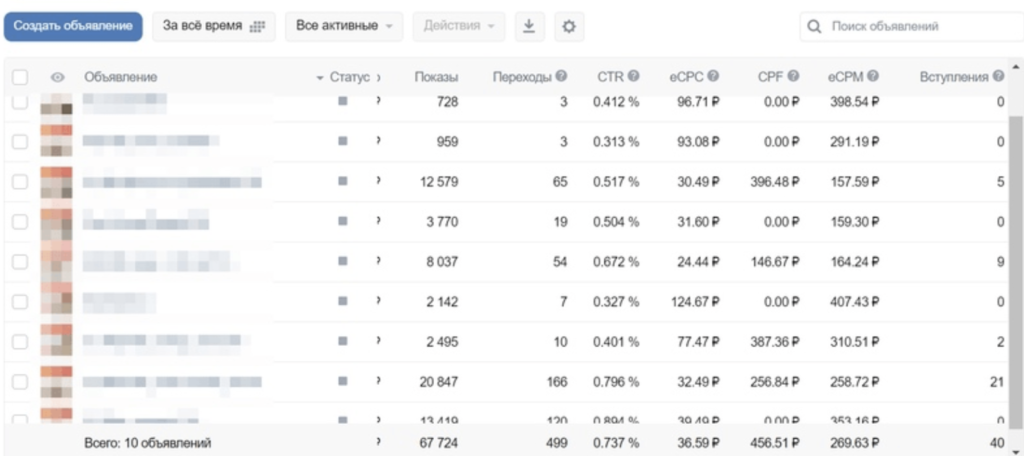Screen dimensions: 1024x456
Task: Click status square of ad with 959 impressions
Action: tap(343, 141)
